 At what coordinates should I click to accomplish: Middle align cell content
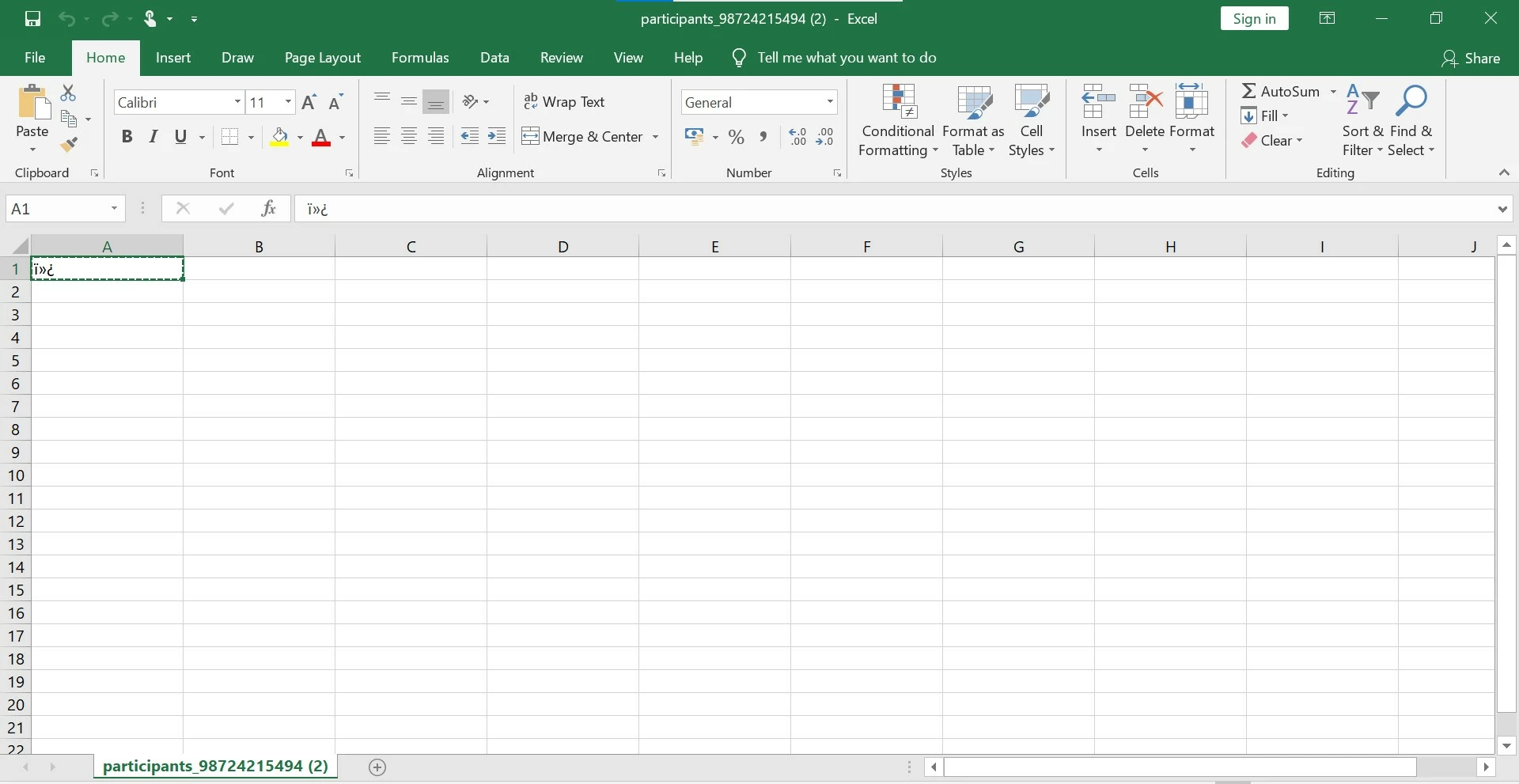pos(409,101)
